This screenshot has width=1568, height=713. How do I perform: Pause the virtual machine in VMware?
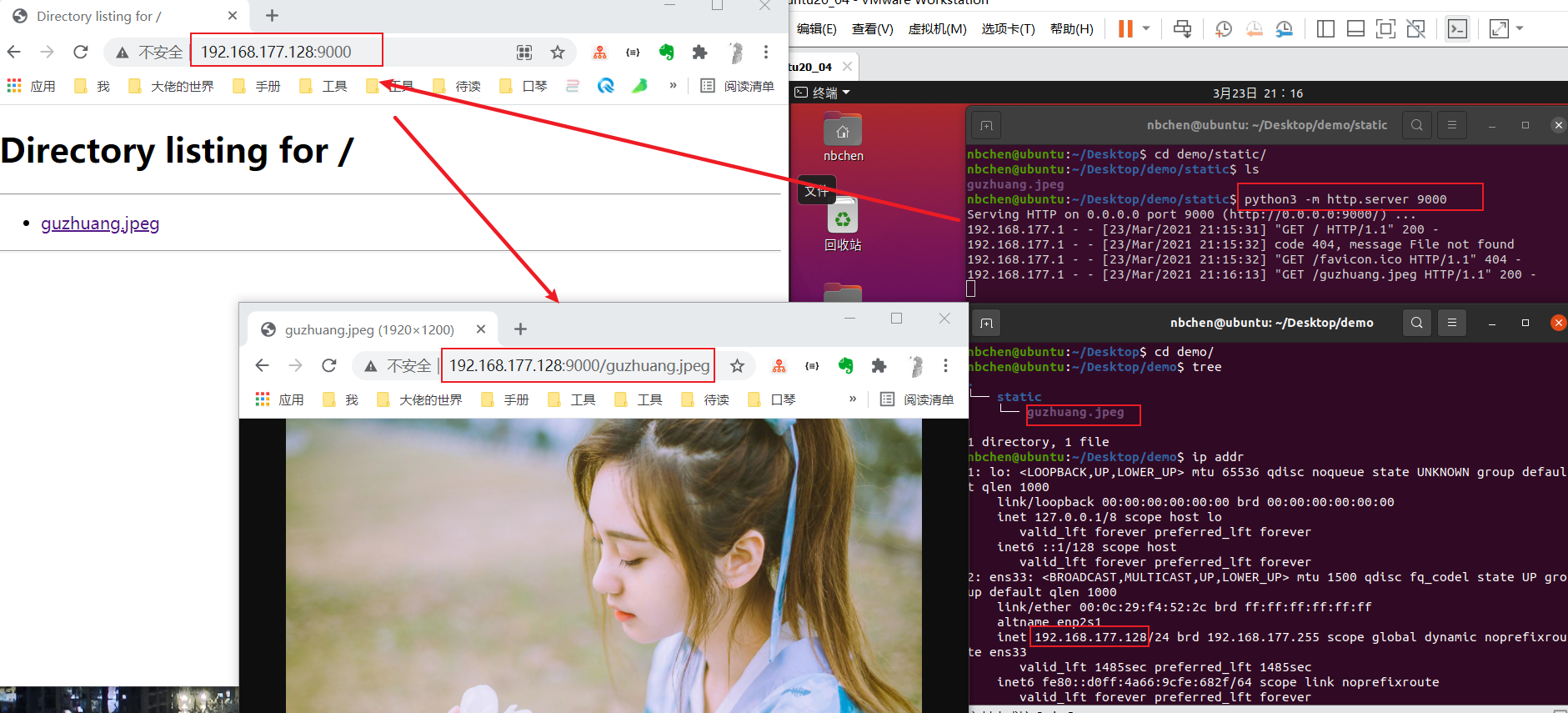click(1125, 28)
